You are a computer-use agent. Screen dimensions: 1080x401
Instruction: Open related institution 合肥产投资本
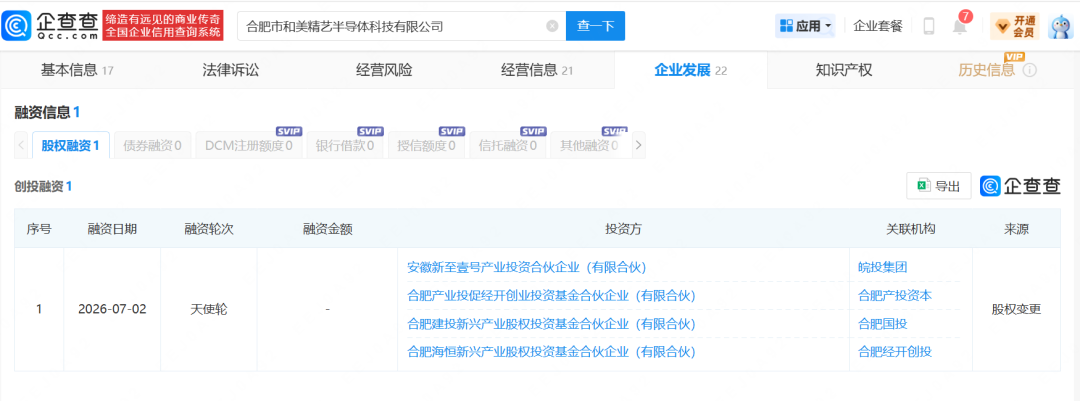(x=895, y=296)
